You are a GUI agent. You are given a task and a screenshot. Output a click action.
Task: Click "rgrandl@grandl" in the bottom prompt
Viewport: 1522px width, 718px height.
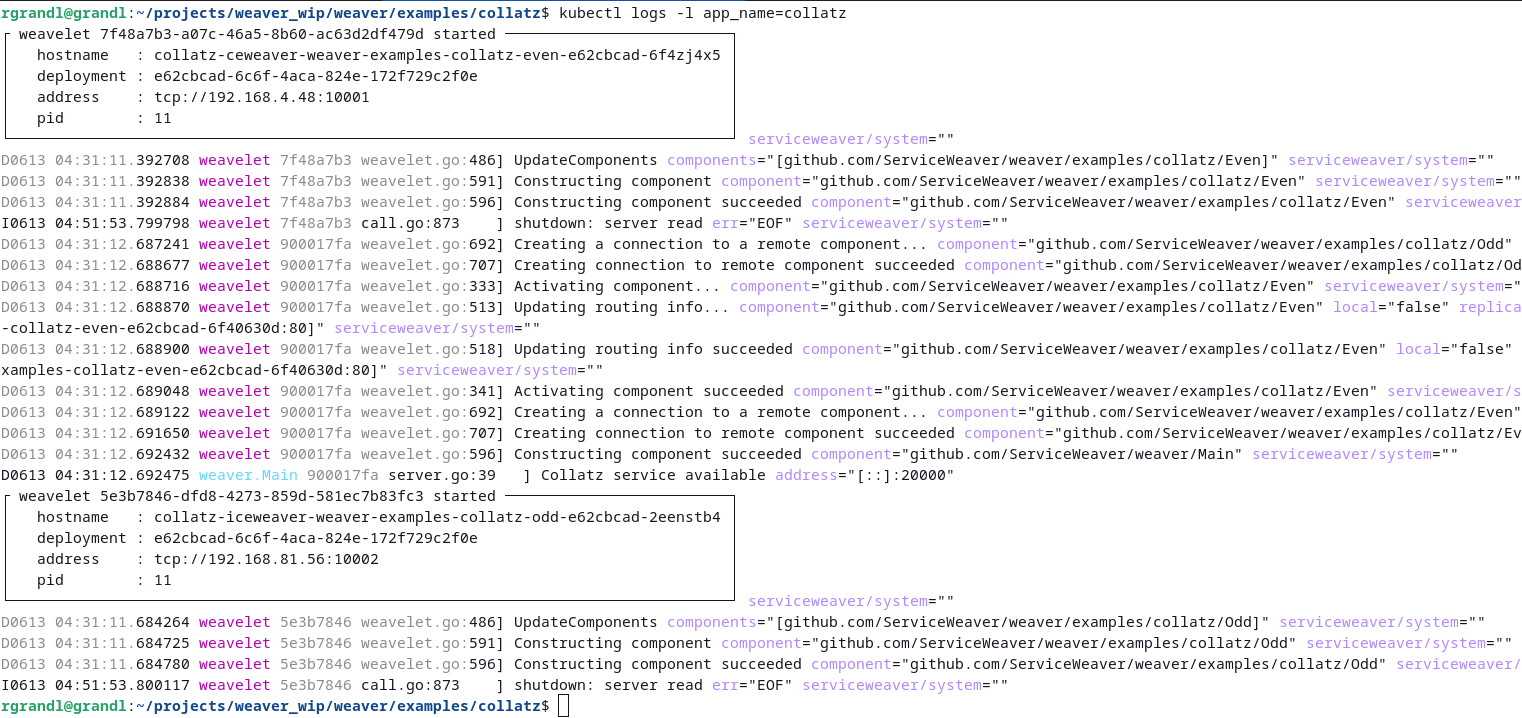tap(63, 706)
